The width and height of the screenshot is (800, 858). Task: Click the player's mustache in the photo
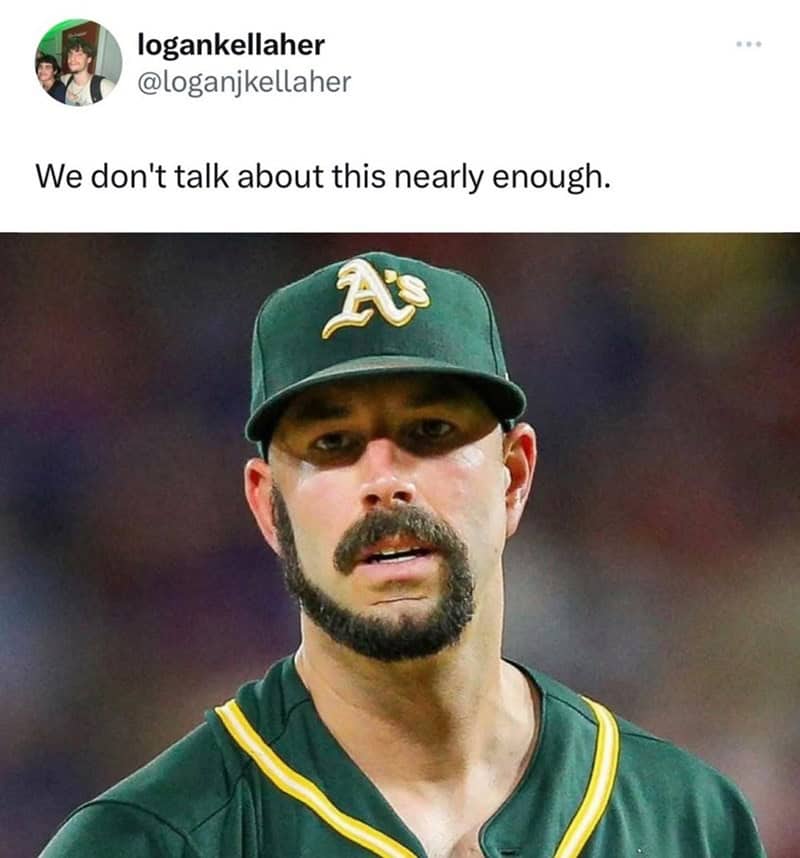(x=399, y=534)
